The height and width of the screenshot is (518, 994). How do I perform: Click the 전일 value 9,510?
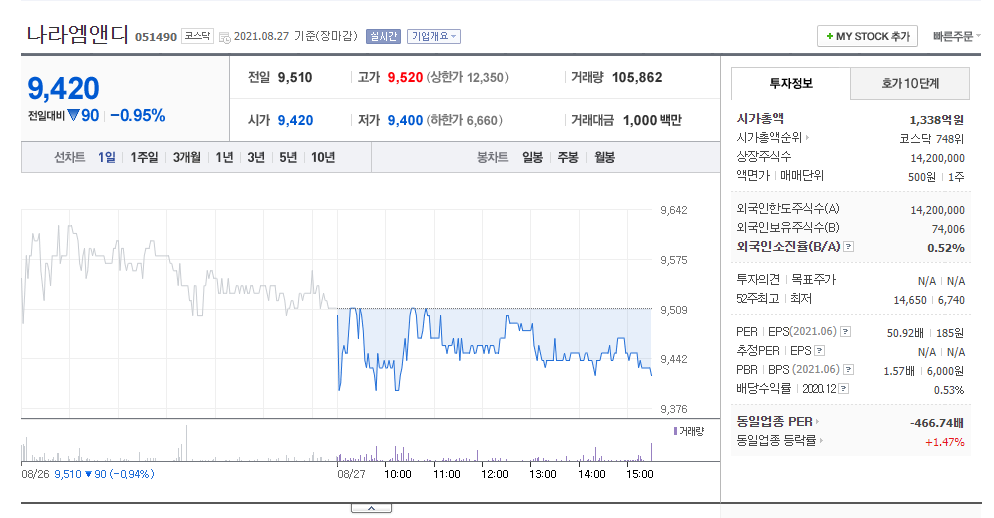point(295,77)
